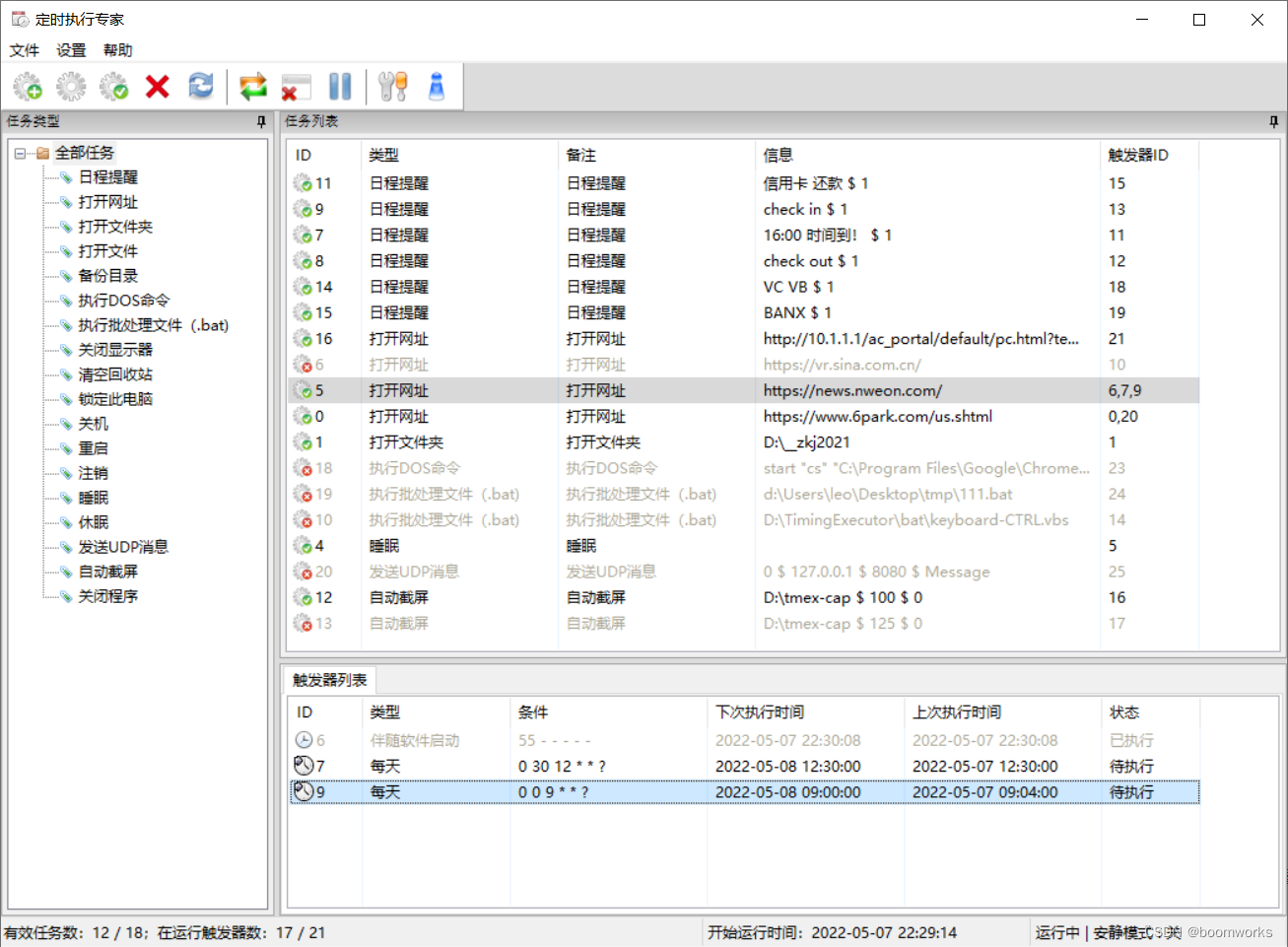Open the 设置 menu

71,50
